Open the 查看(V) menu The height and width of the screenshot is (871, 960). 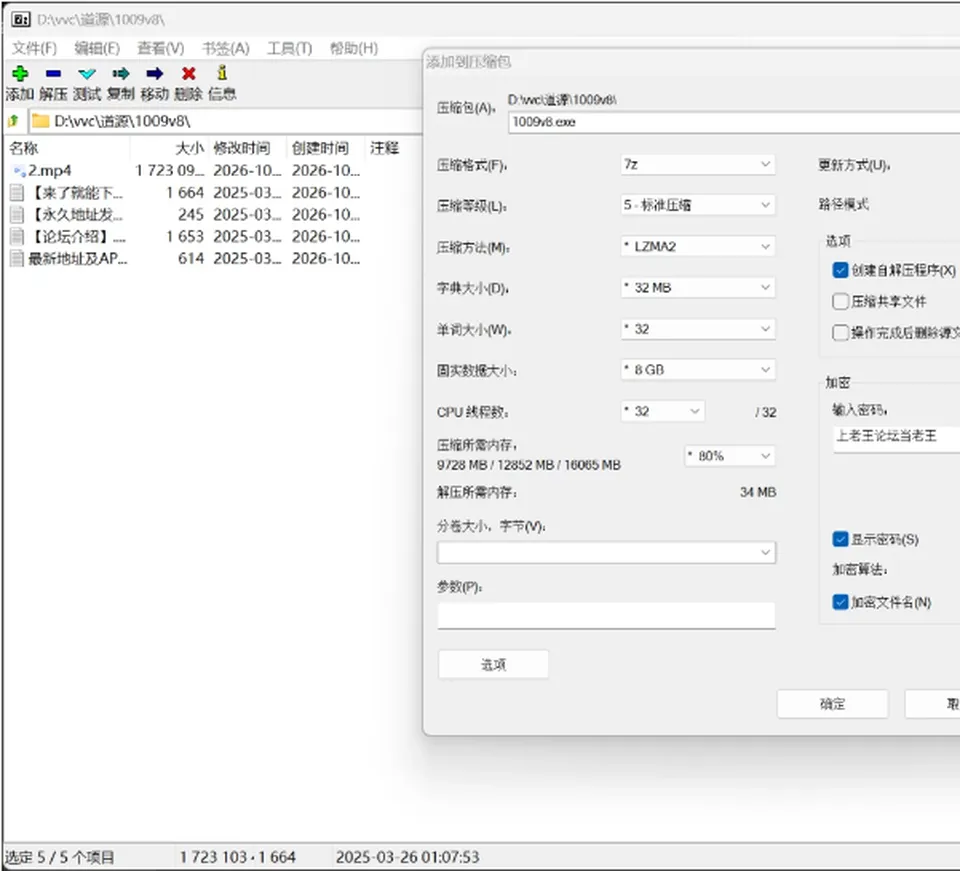(160, 48)
